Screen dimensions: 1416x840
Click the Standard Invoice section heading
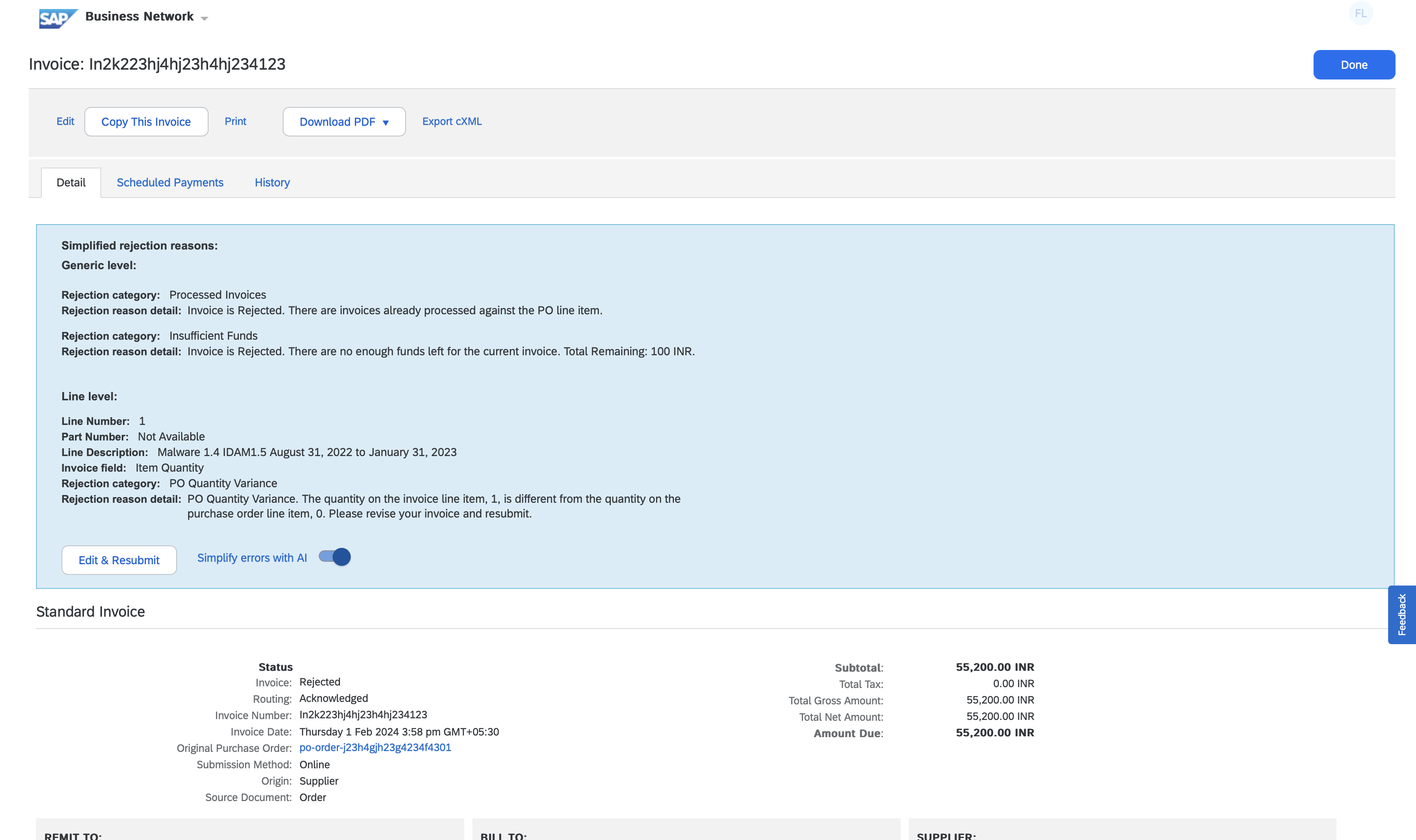point(91,611)
